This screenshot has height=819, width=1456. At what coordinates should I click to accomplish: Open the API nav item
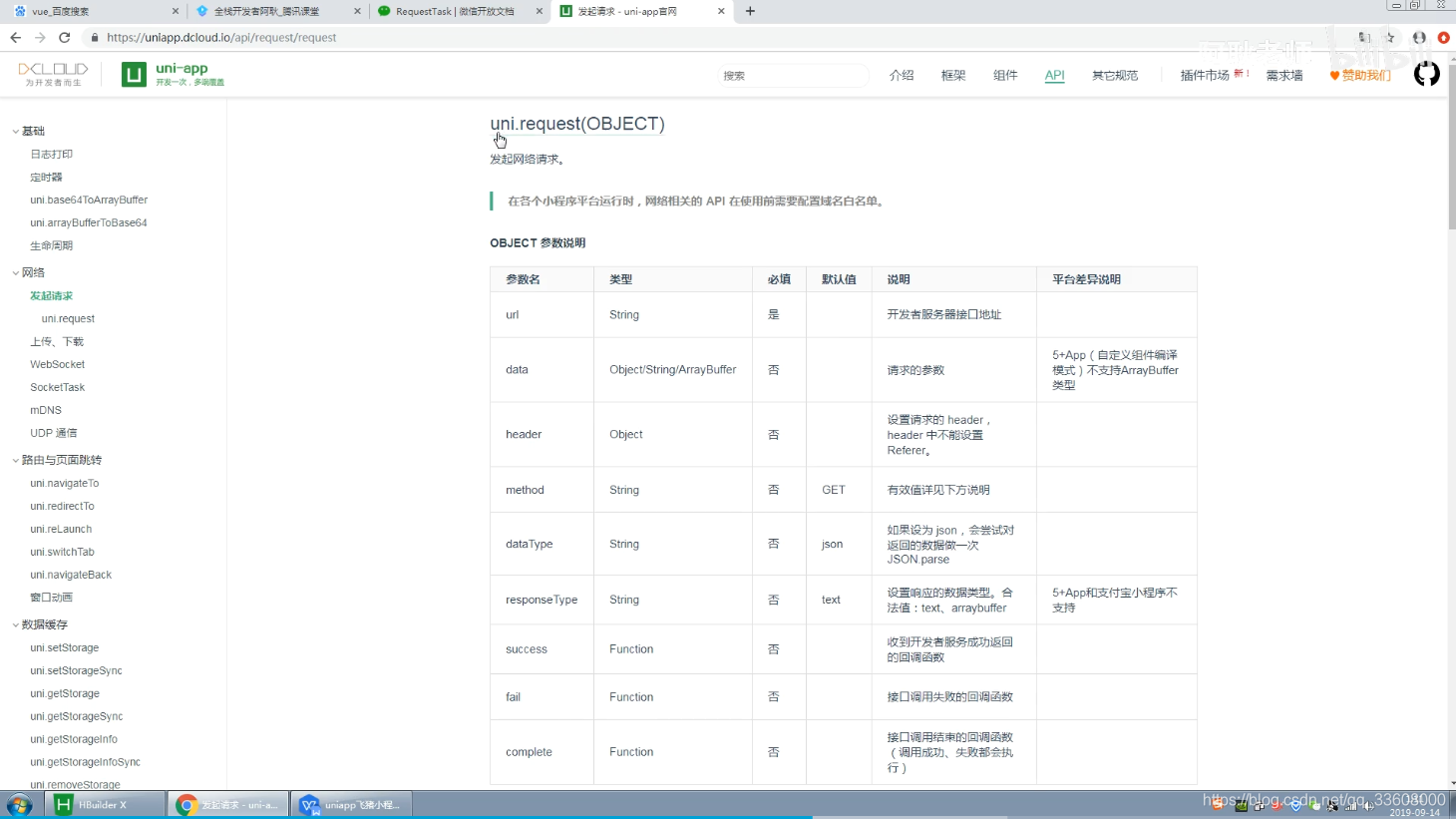pos(1054,75)
